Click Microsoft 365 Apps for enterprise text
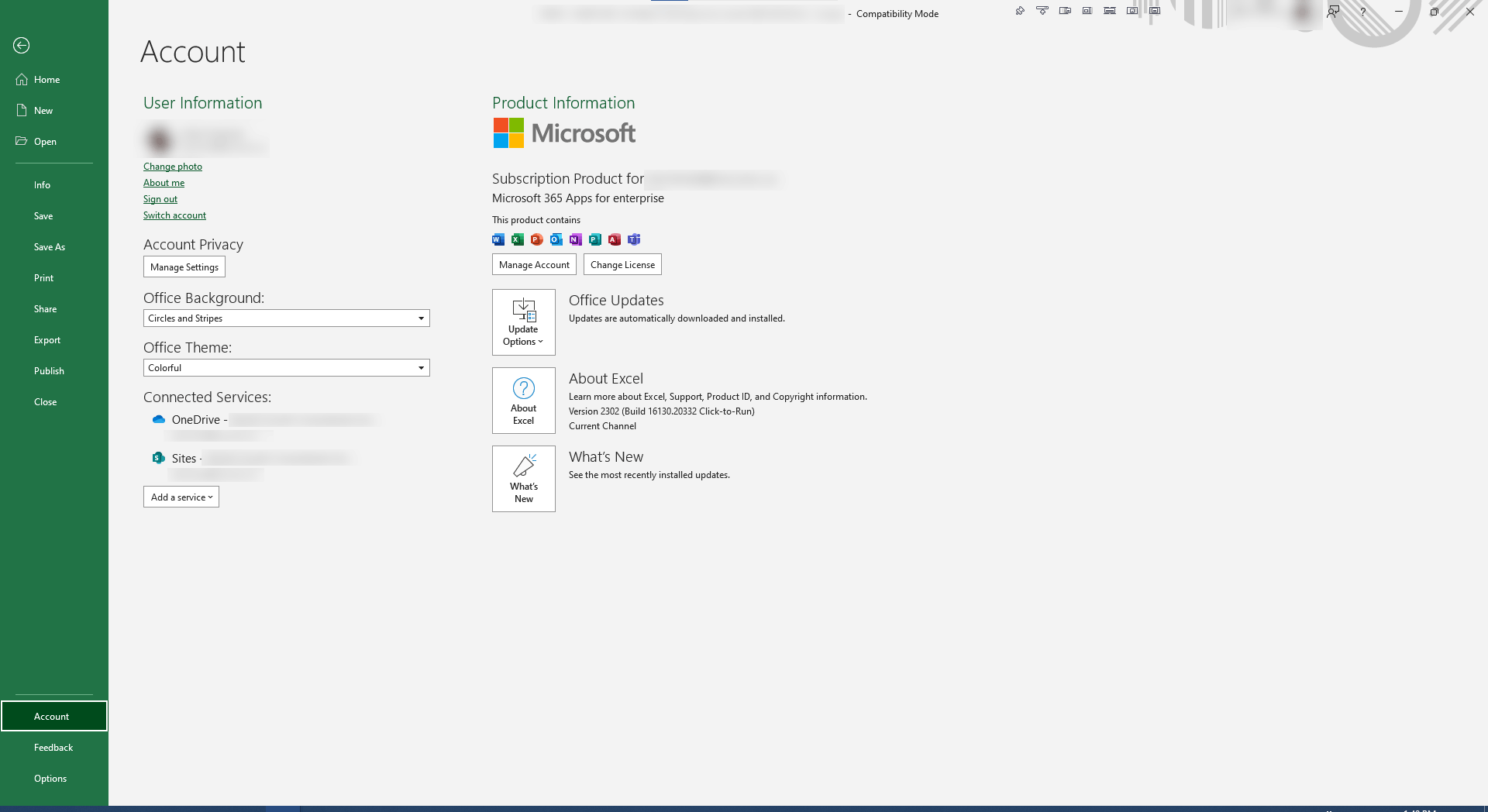 [578, 198]
